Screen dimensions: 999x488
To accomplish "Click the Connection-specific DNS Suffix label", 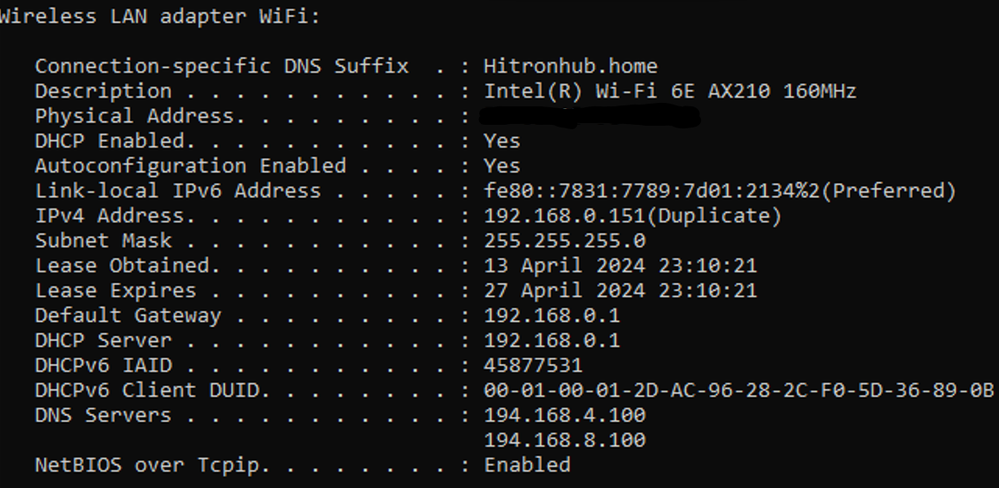I will (x=222, y=66).
